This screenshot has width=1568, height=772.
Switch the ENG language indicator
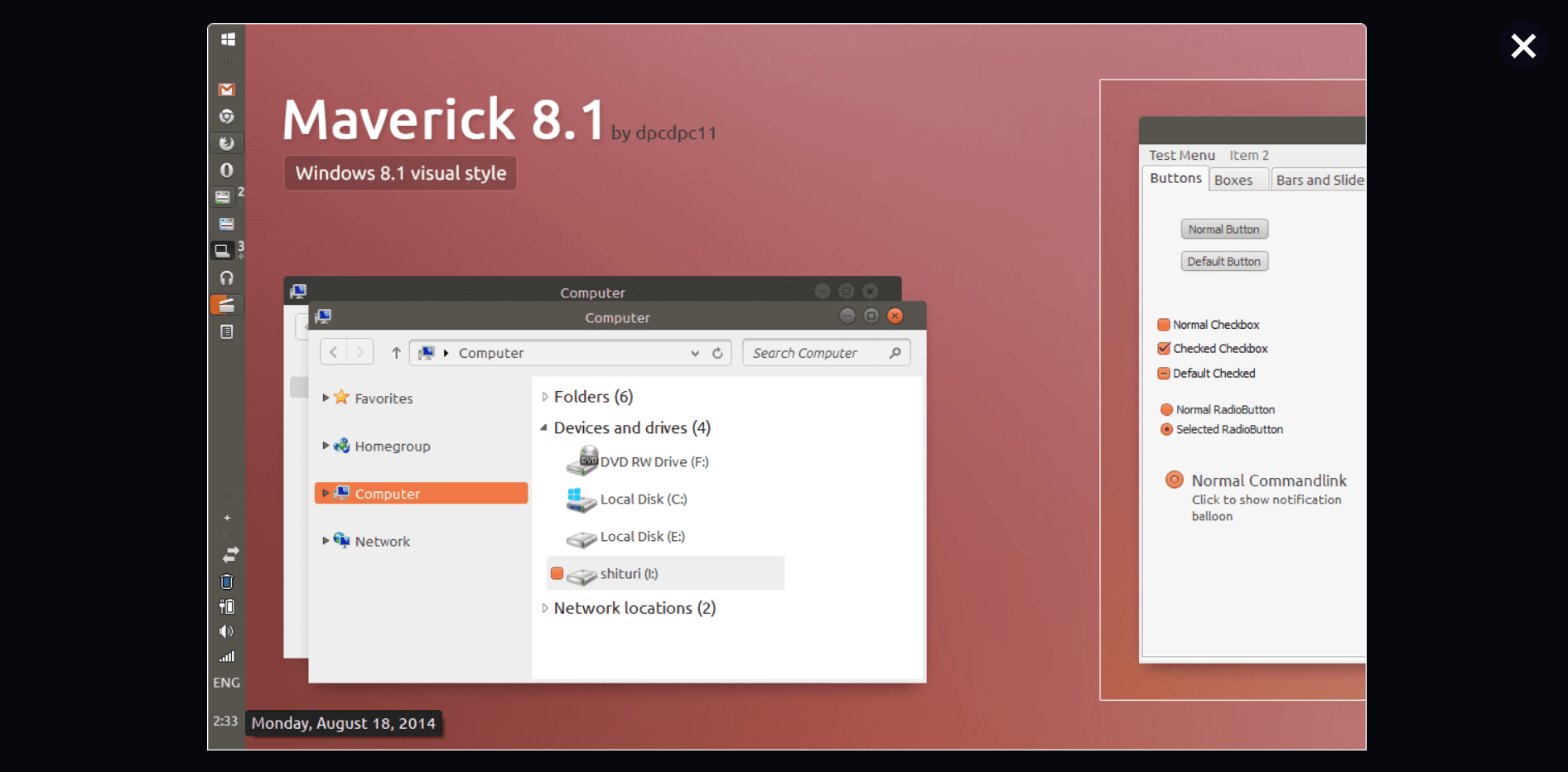tap(226, 683)
